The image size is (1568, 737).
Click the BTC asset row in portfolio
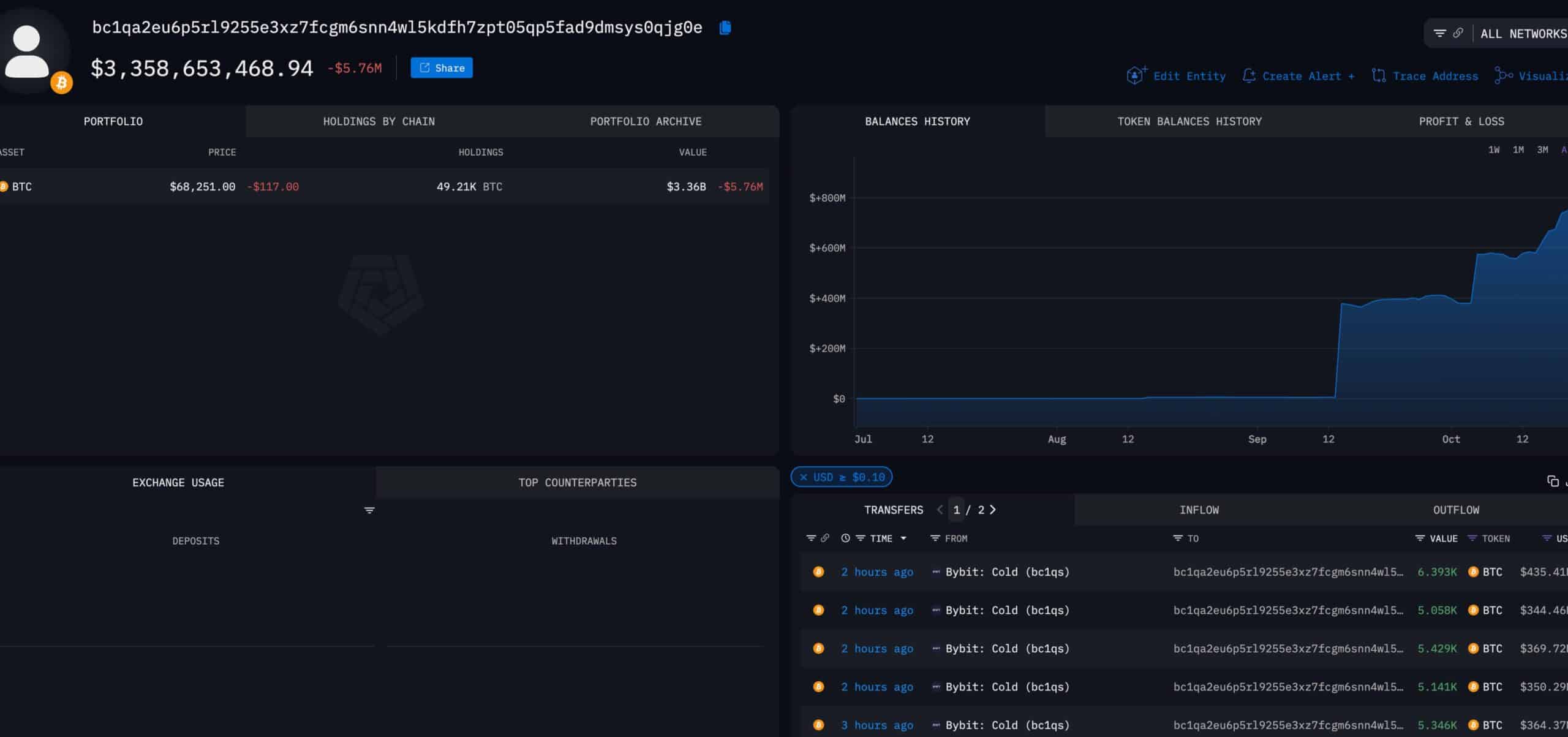[385, 186]
